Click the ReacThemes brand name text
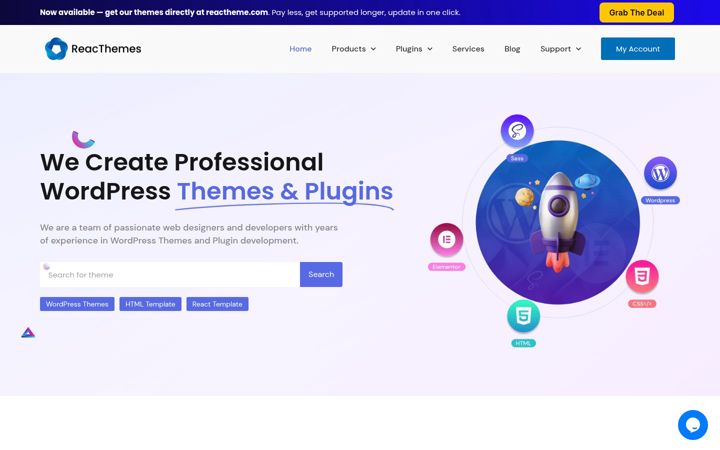This screenshot has height=450, width=720. [106, 49]
